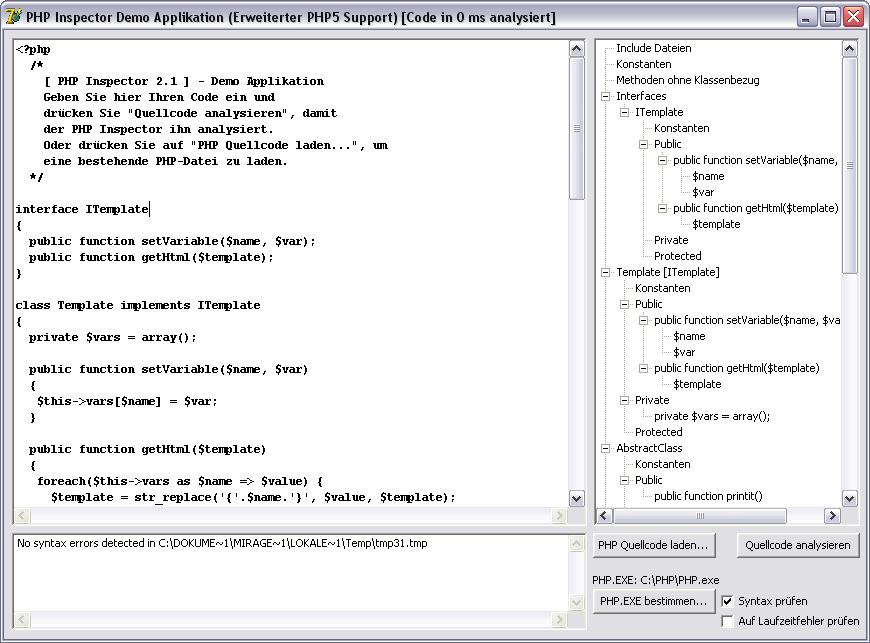Collapse setVariable function under Template class
Screen dimensions: 870x643
point(643,321)
